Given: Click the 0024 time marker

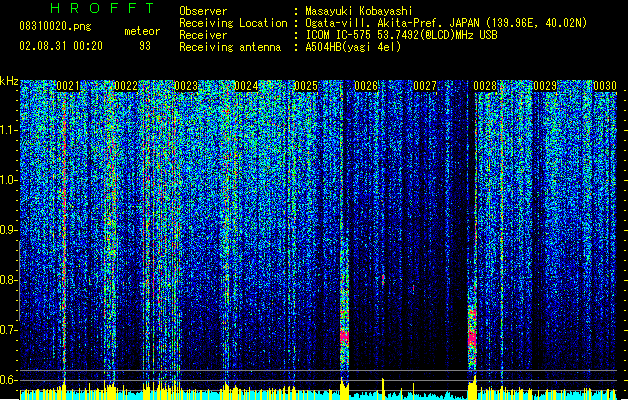Looking at the screenshot, I should pos(246,86).
